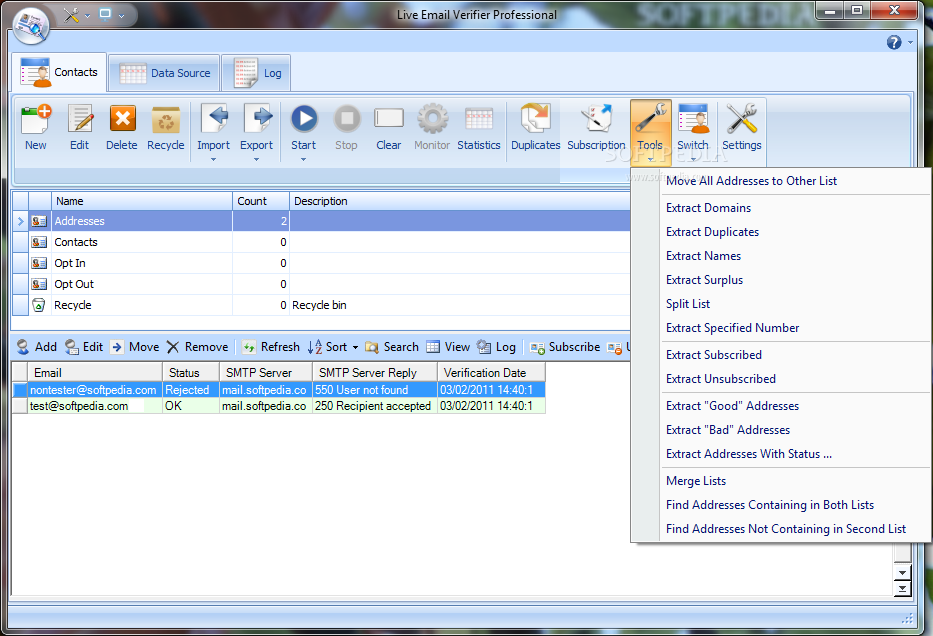Switch to the Contacts tab
The image size is (933, 636).
click(59, 73)
